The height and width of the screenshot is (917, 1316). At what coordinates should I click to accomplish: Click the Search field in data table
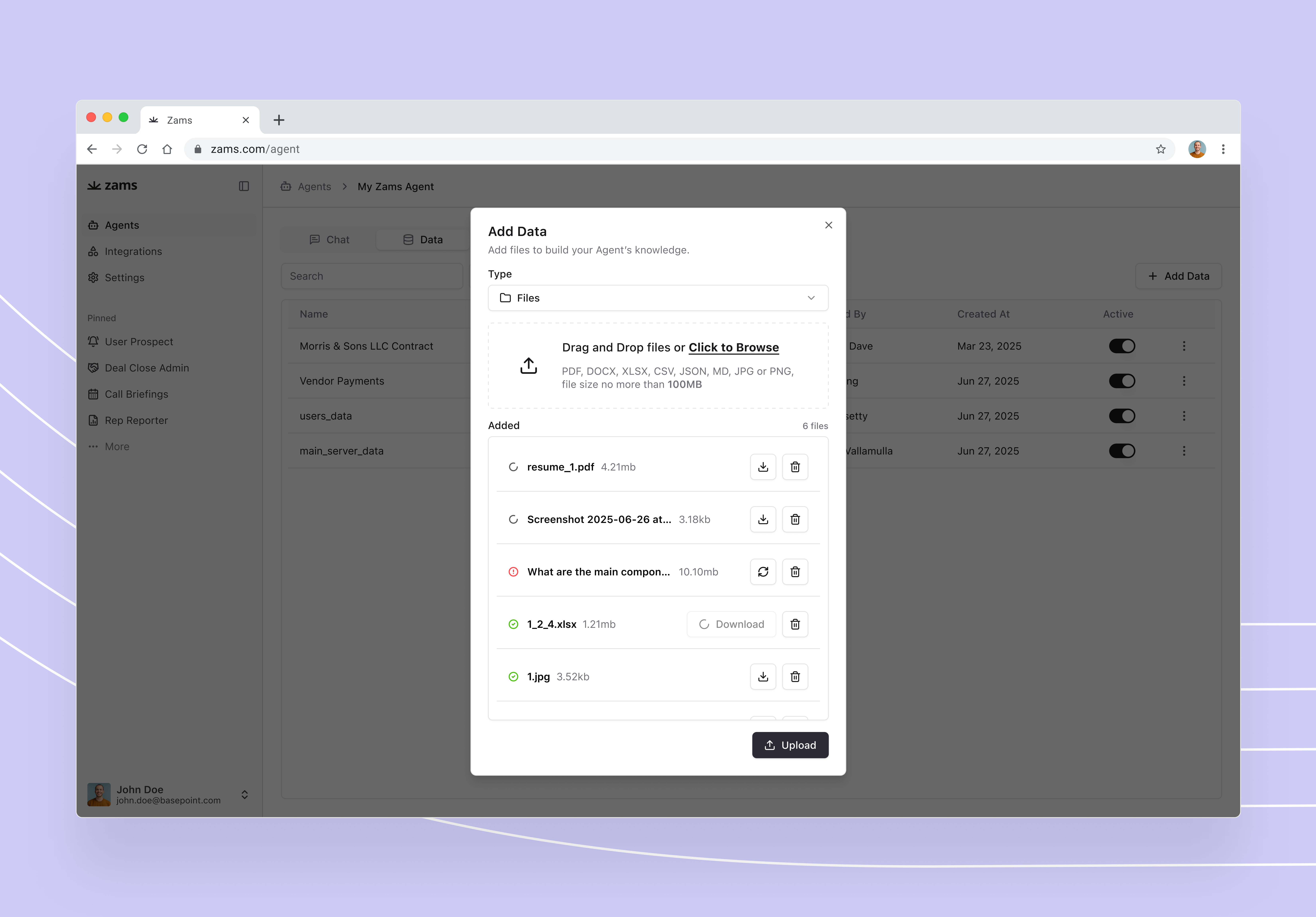click(x=372, y=276)
